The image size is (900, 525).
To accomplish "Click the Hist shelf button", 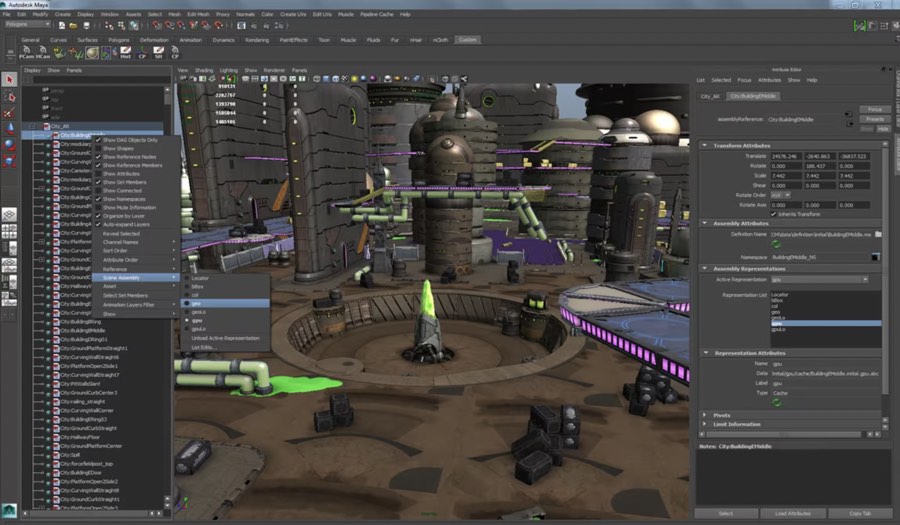I will (125, 53).
